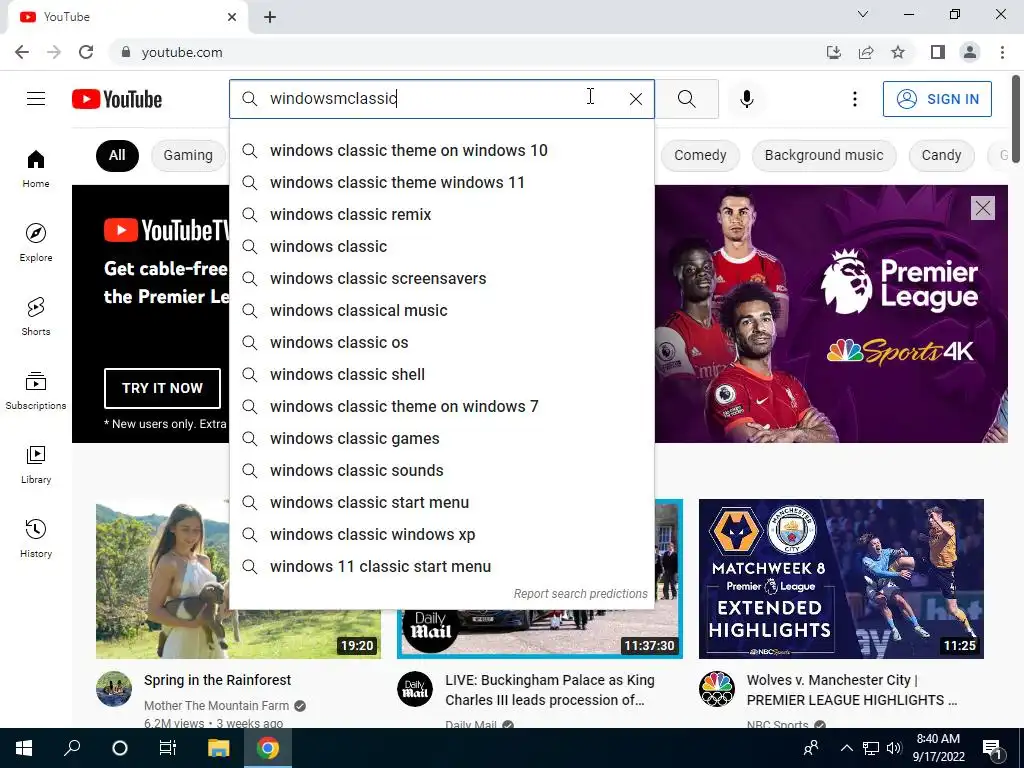Choose suggestion windows classic remix
This screenshot has height=768, width=1024.
[441, 214]
